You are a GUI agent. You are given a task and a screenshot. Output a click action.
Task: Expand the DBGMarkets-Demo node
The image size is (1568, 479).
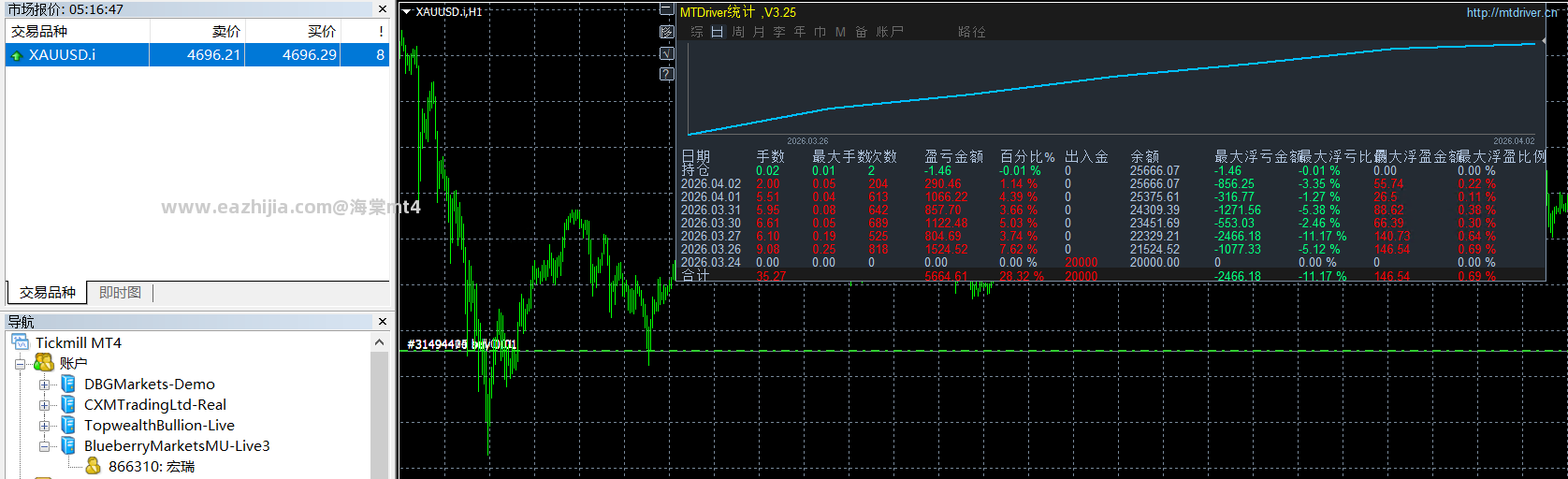point(44,384)
